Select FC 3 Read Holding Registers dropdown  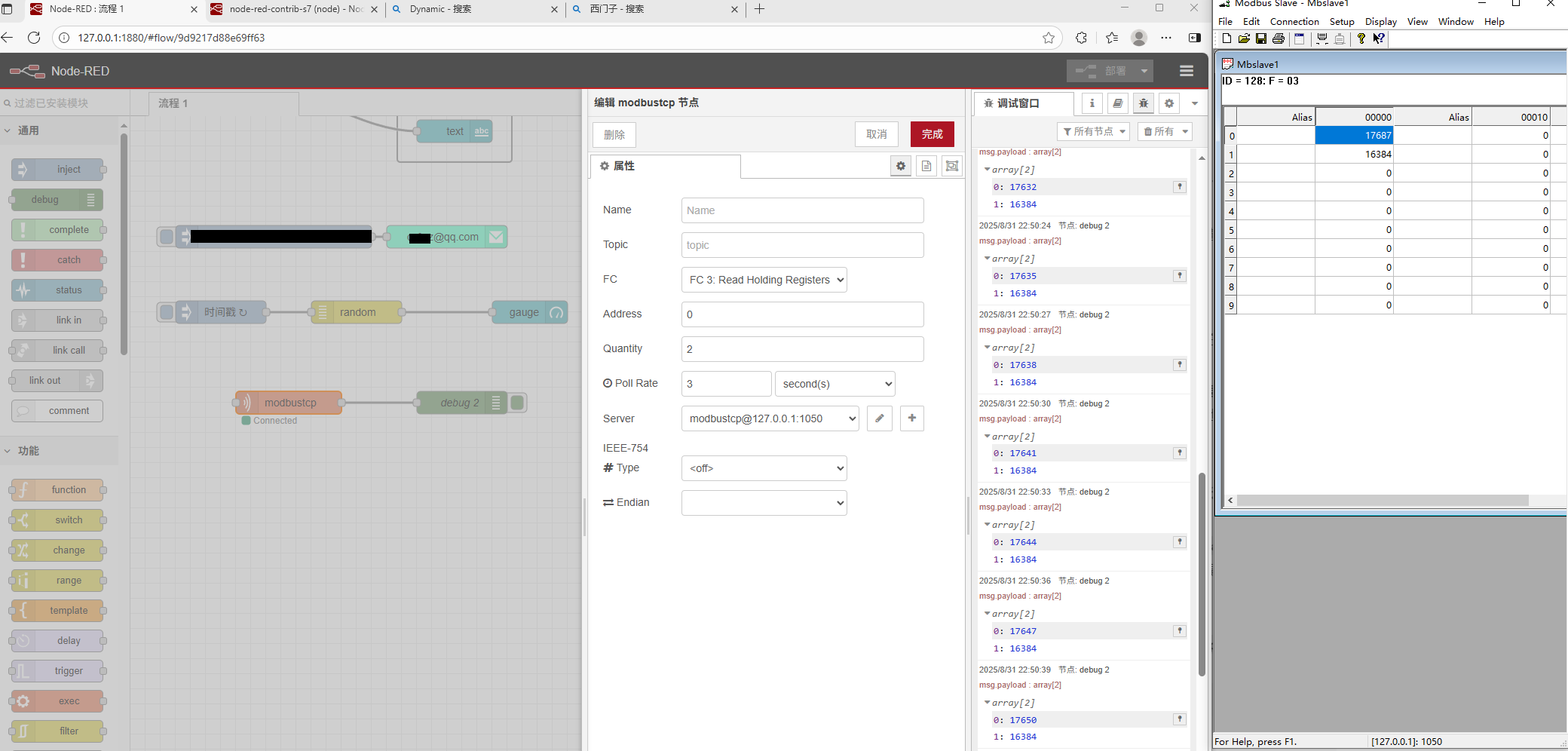click(764, 280)
